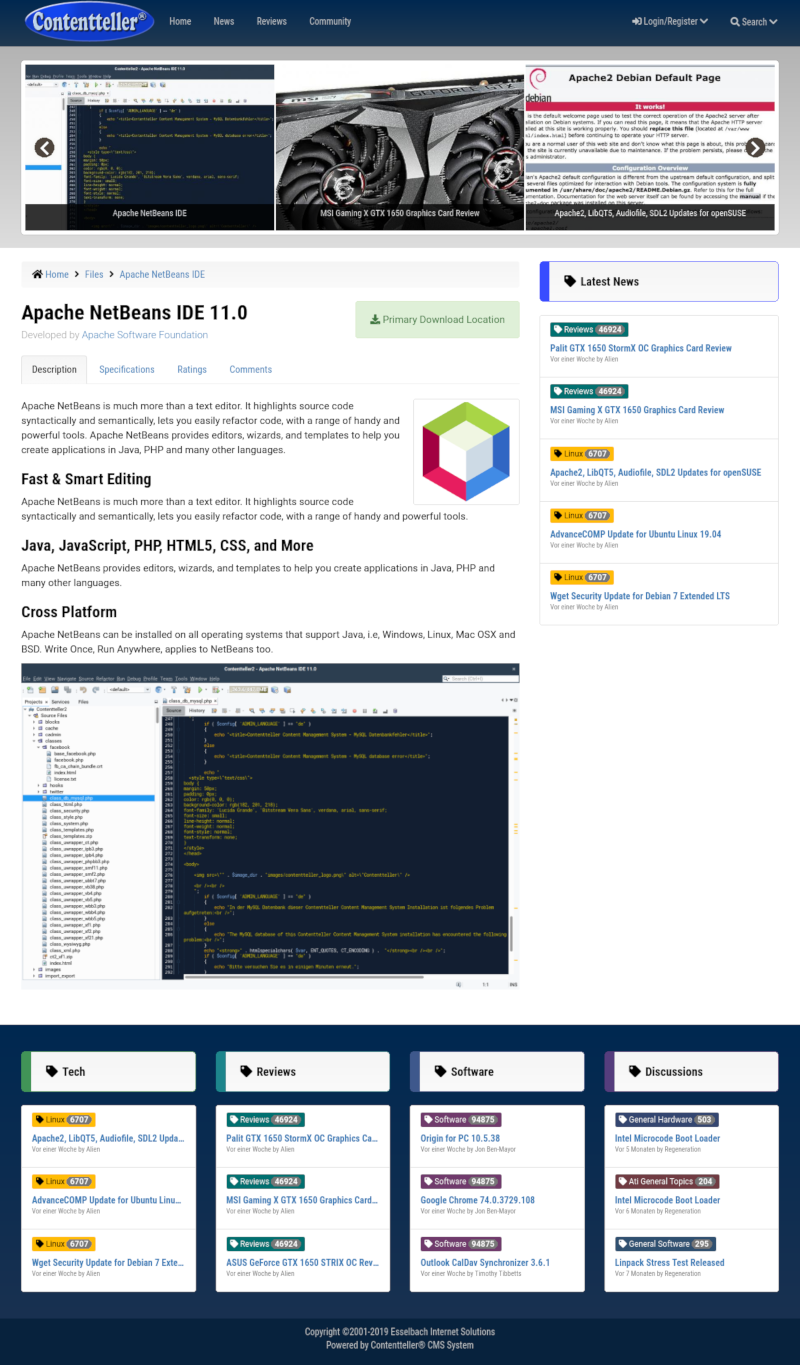This screenshot has height=1365, width=800.
Task: Click 'Cross Platform' heading
Action: [x=69, y=612]
